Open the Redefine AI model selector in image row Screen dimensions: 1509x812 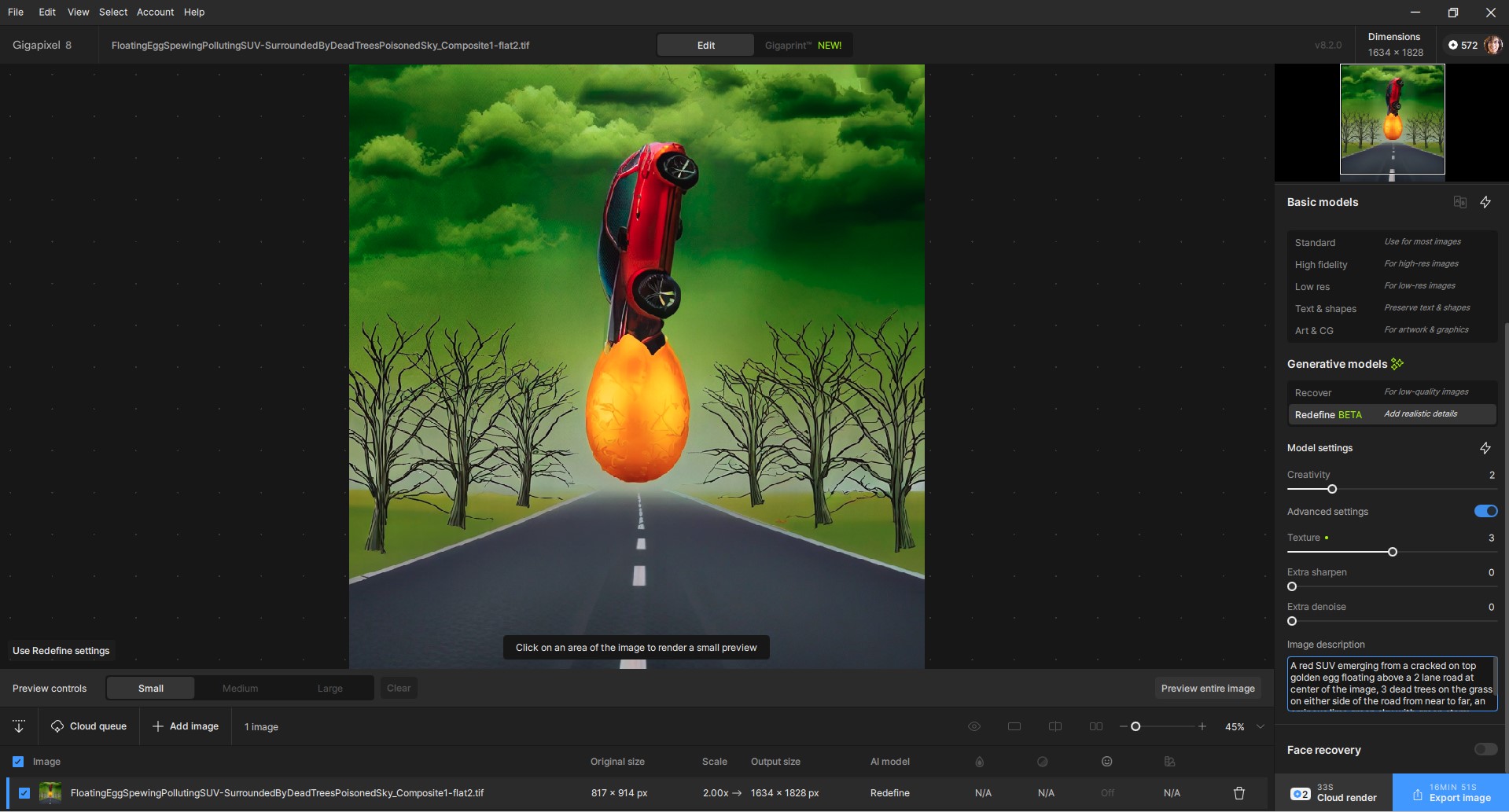click(889, 793)
